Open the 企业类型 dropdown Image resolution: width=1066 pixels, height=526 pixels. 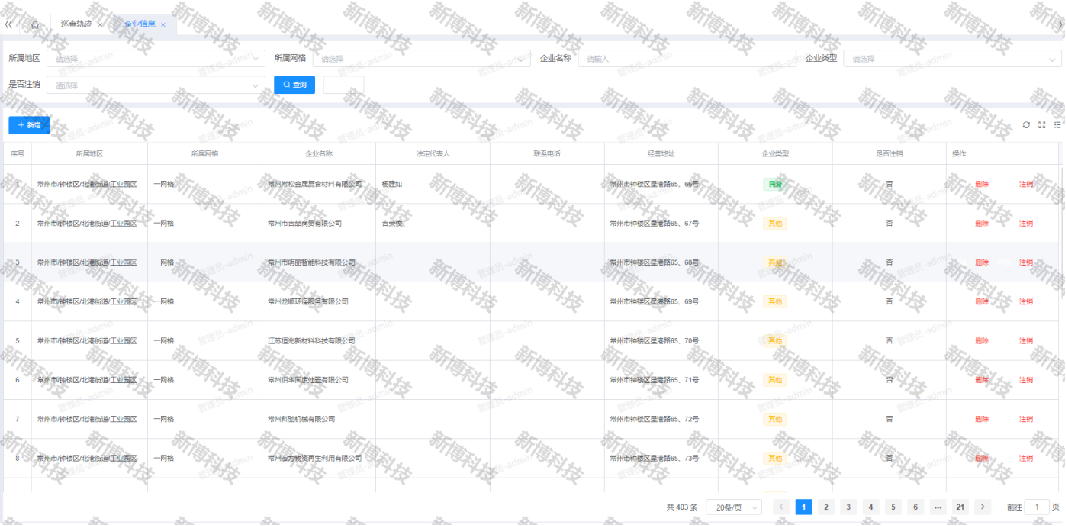952,59
